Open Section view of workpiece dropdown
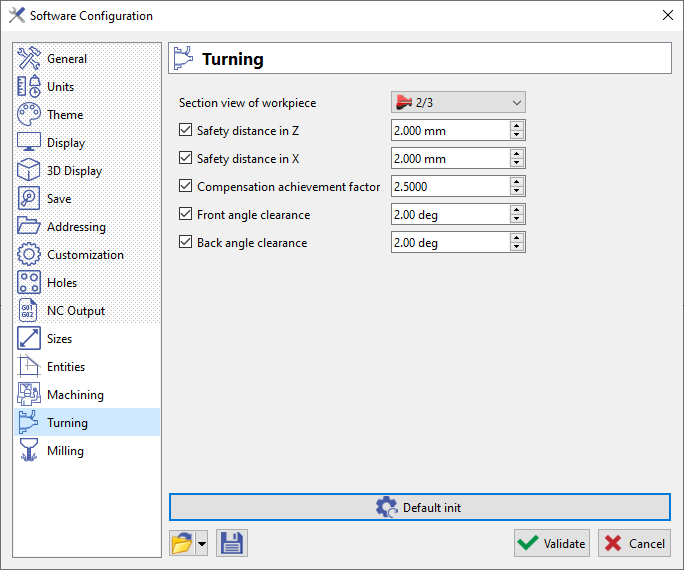The height and width of the screenshot is (570, 684). [x=457, y=102]
